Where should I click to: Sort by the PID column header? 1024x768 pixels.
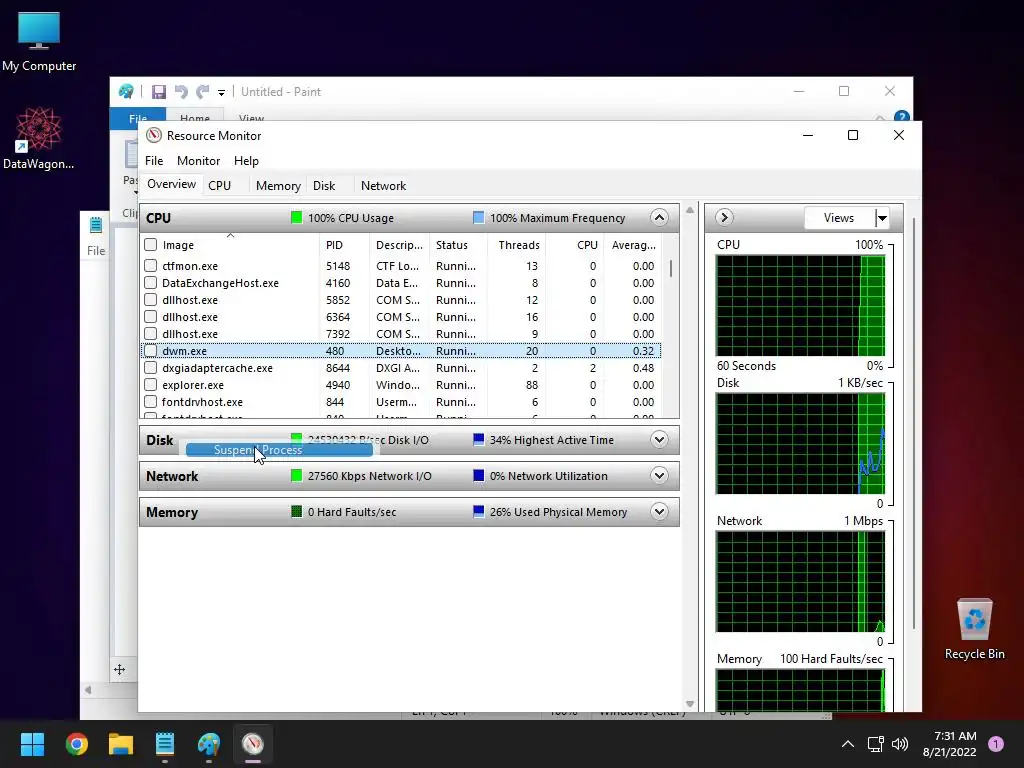344,245
